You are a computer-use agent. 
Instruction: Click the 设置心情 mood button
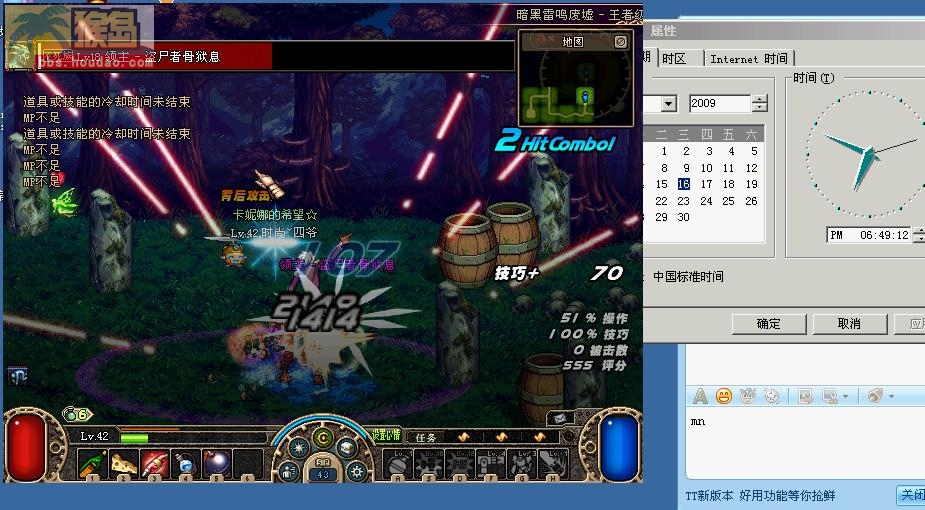(386, 436)
